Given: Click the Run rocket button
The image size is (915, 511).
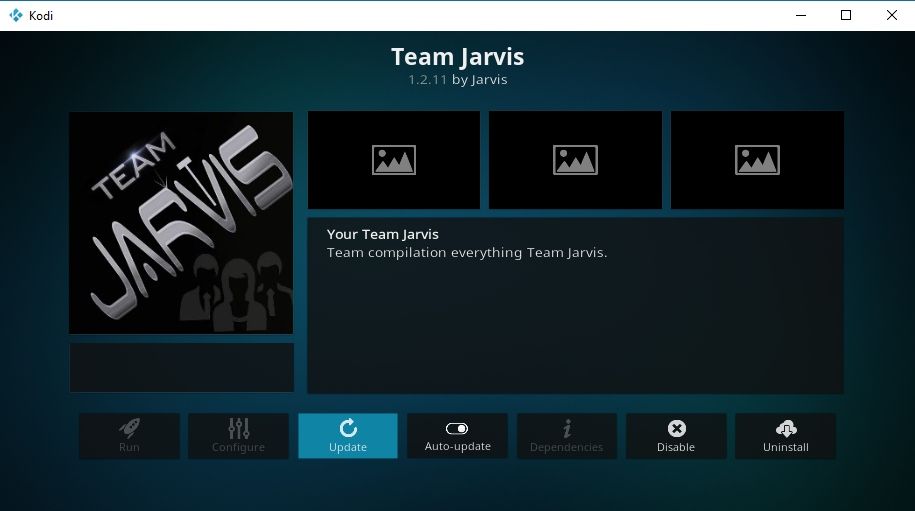Looking at the screenshot, I should point(129,436).
